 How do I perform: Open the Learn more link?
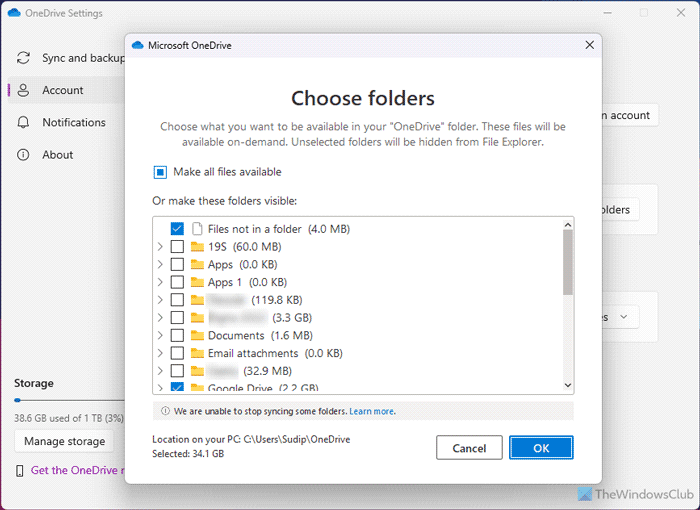coord(371,411)
